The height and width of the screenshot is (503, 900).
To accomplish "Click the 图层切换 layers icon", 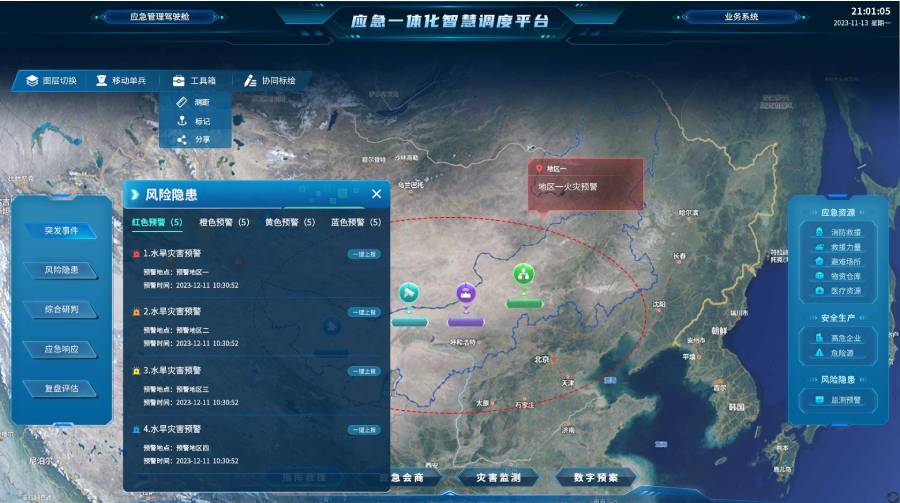I will [x=32, y=81].
